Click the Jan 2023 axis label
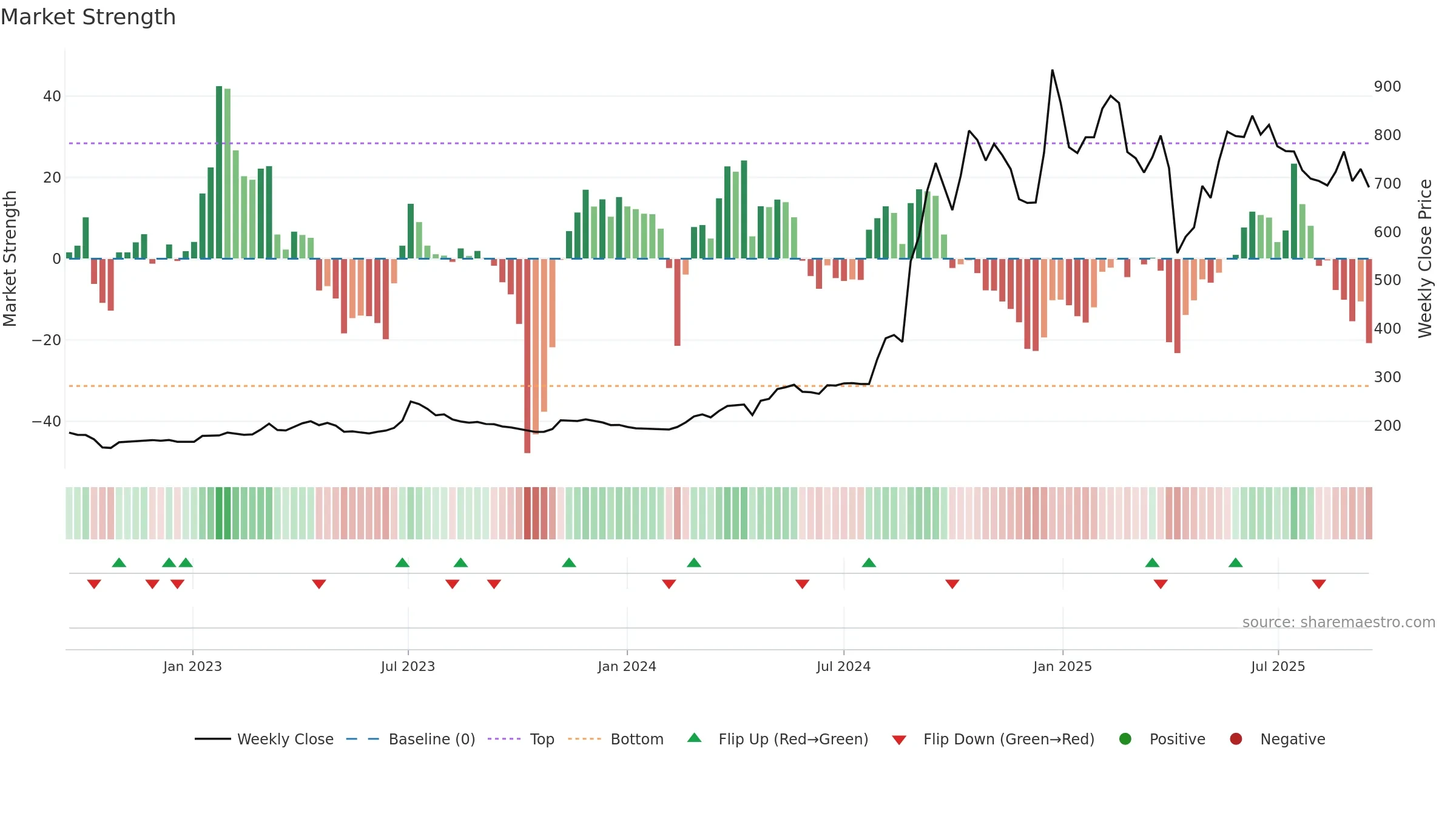Screen dimensions: 1456x819 pos(192,666)
